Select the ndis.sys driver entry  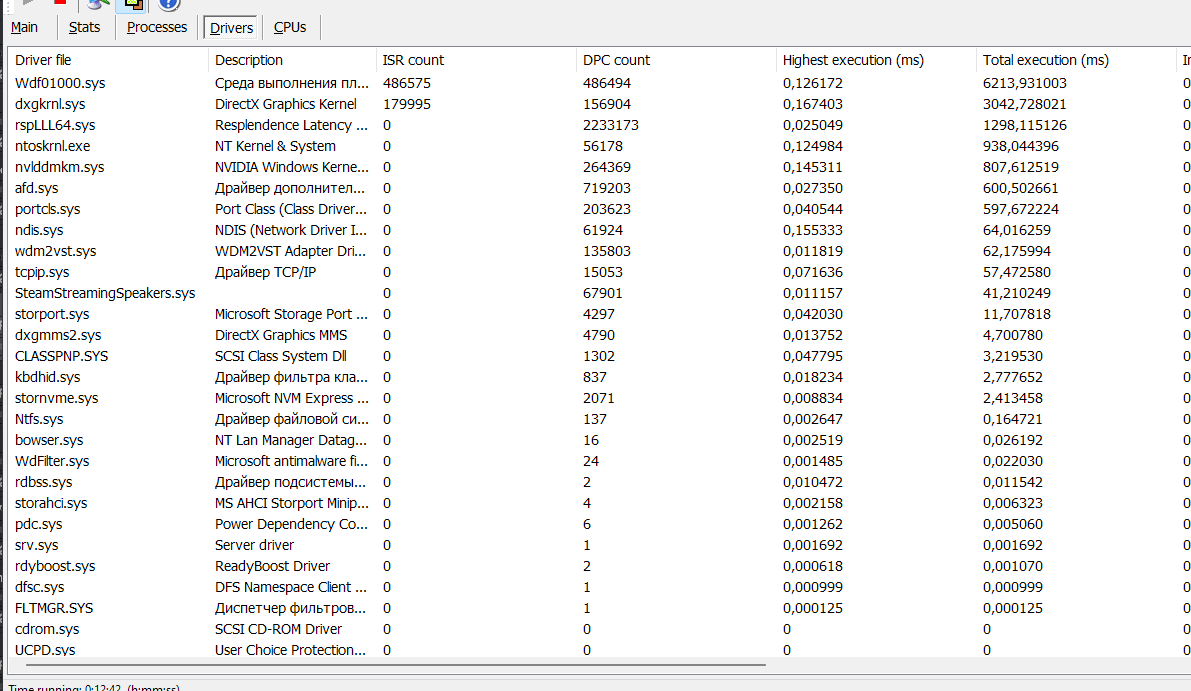point(39,230)
